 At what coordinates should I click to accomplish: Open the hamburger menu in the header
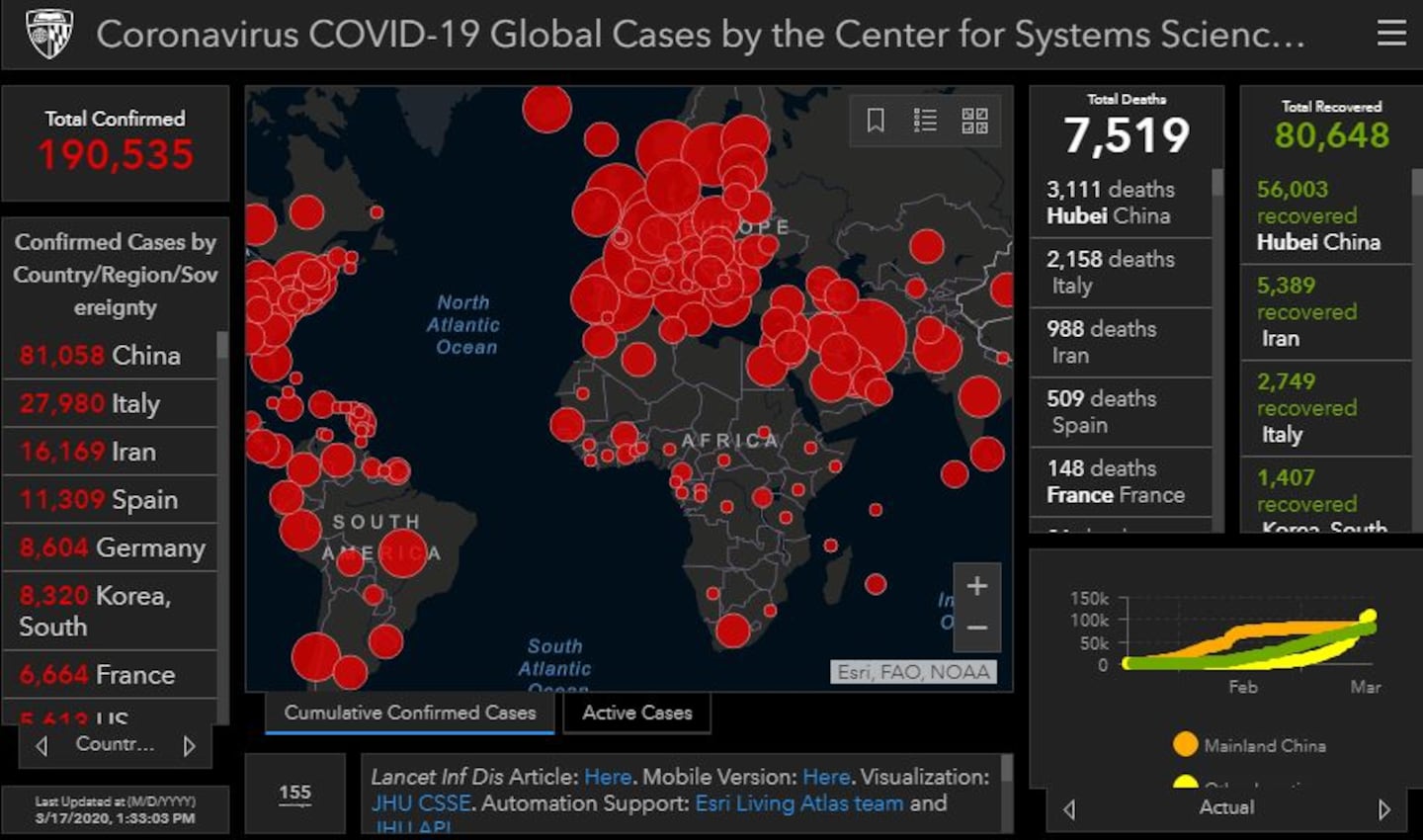pos(1390,35)
